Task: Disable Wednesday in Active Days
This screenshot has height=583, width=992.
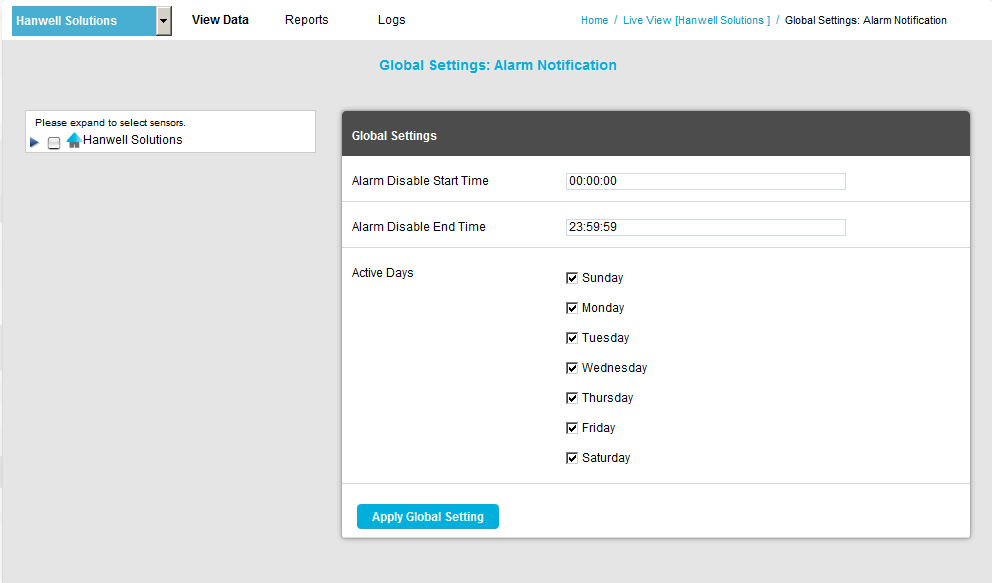Action: (572, 368)
